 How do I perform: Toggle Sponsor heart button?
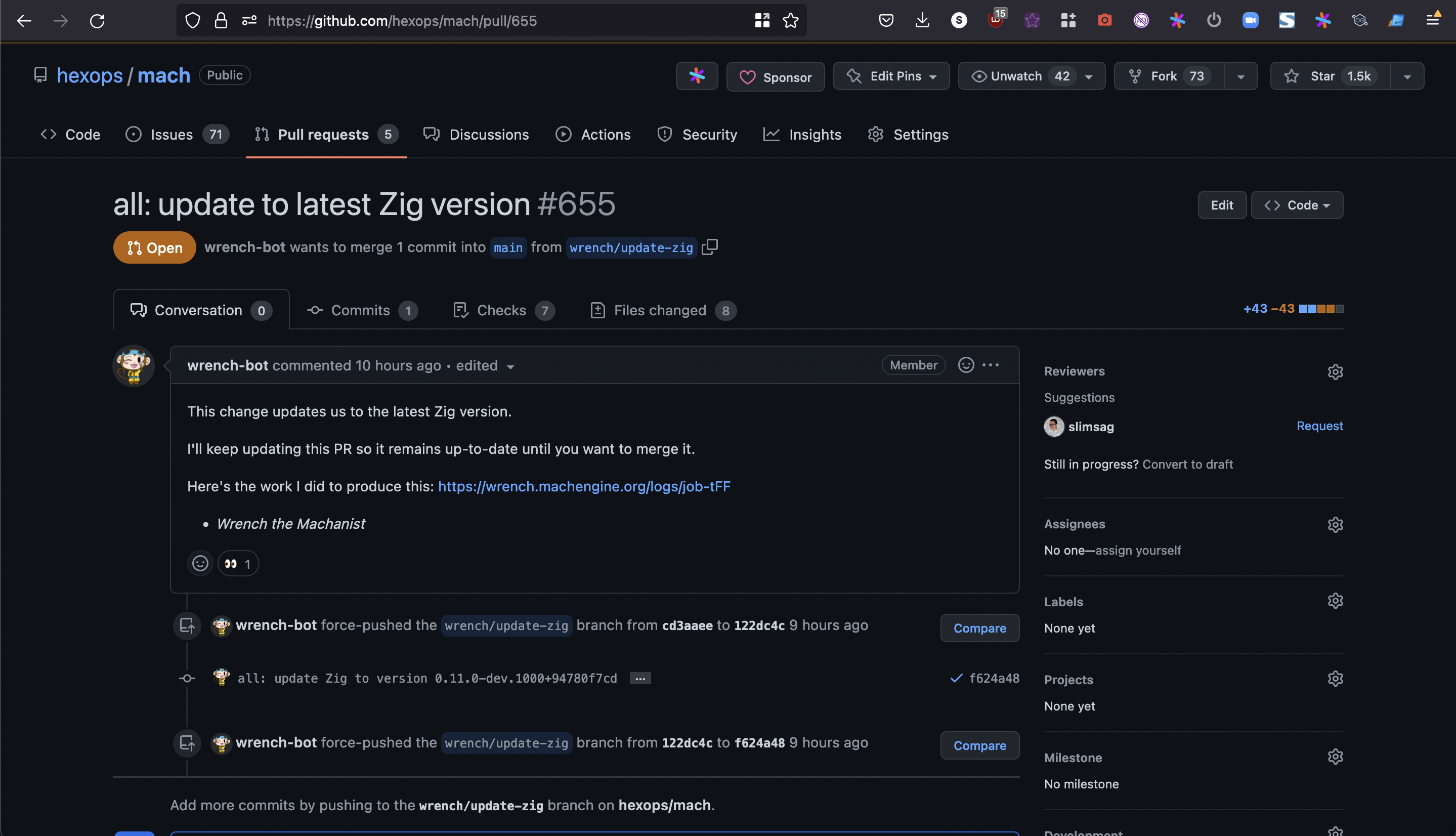[776, 76]
